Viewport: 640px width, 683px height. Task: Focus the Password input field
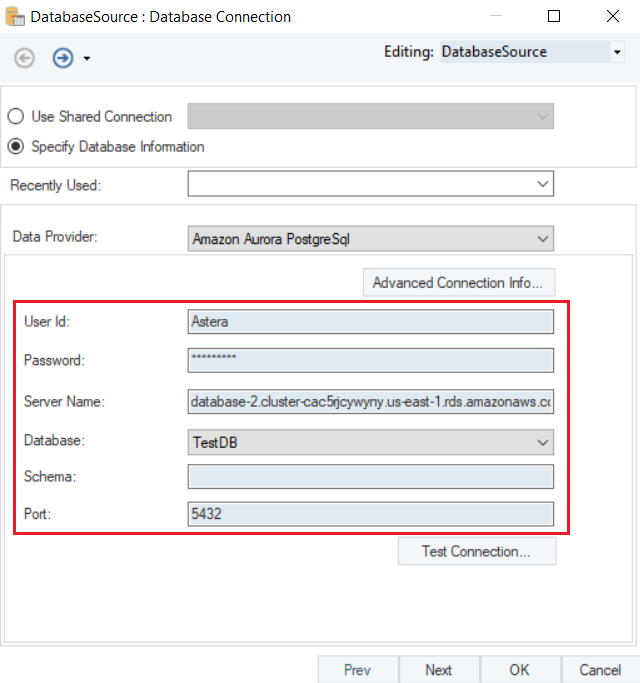pyautogui.click(x=370, y=360)
